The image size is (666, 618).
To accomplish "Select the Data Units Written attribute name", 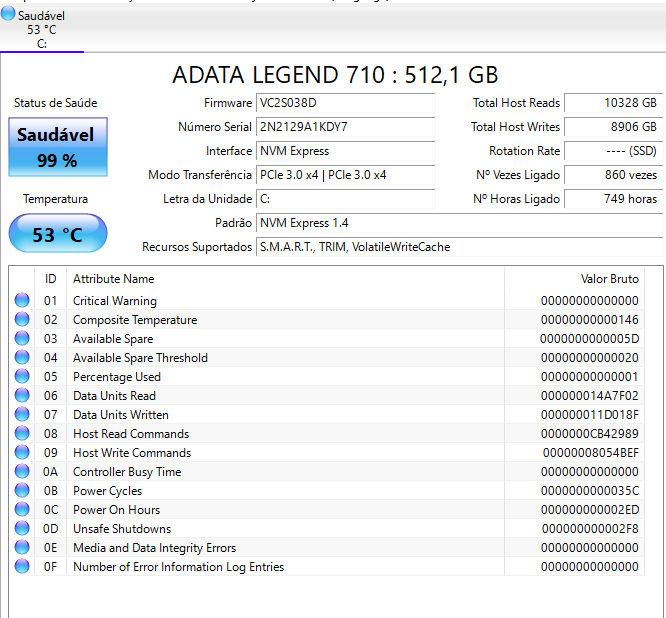I will (121, 415).
